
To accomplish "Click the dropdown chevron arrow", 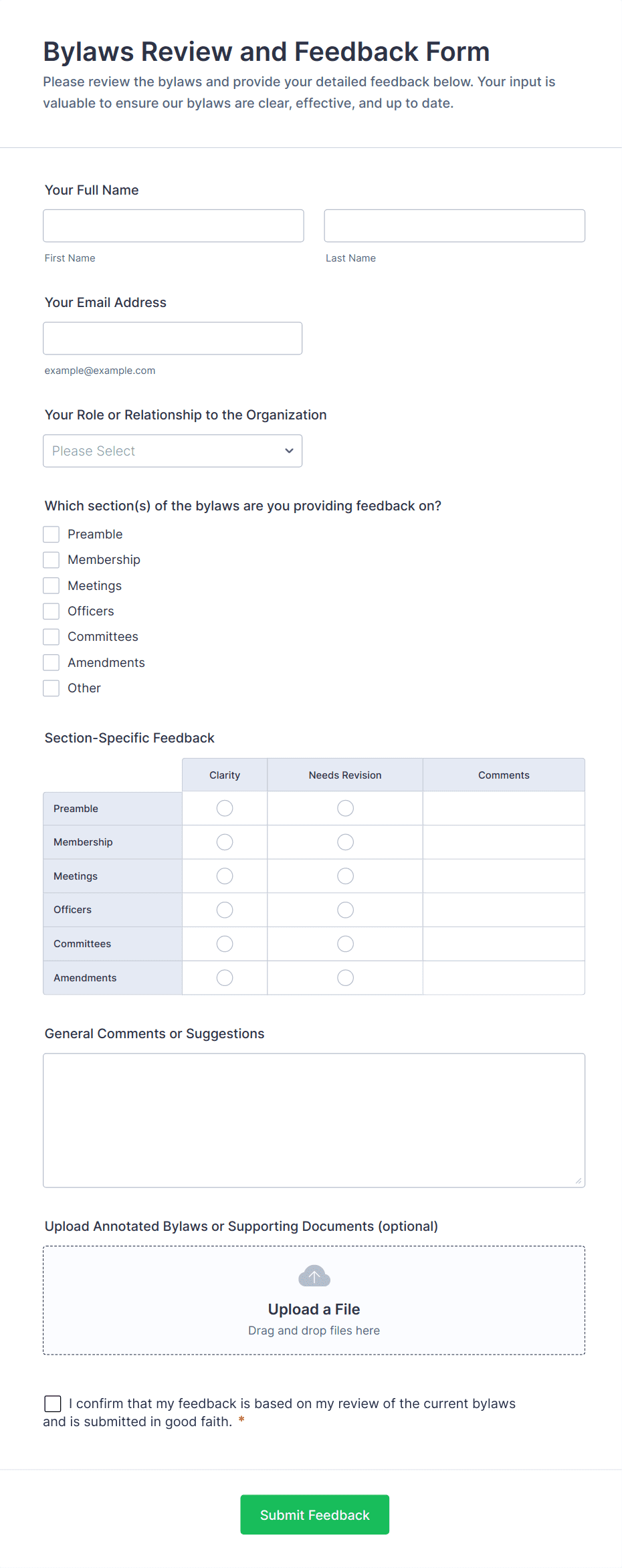I will pos(289,451).
